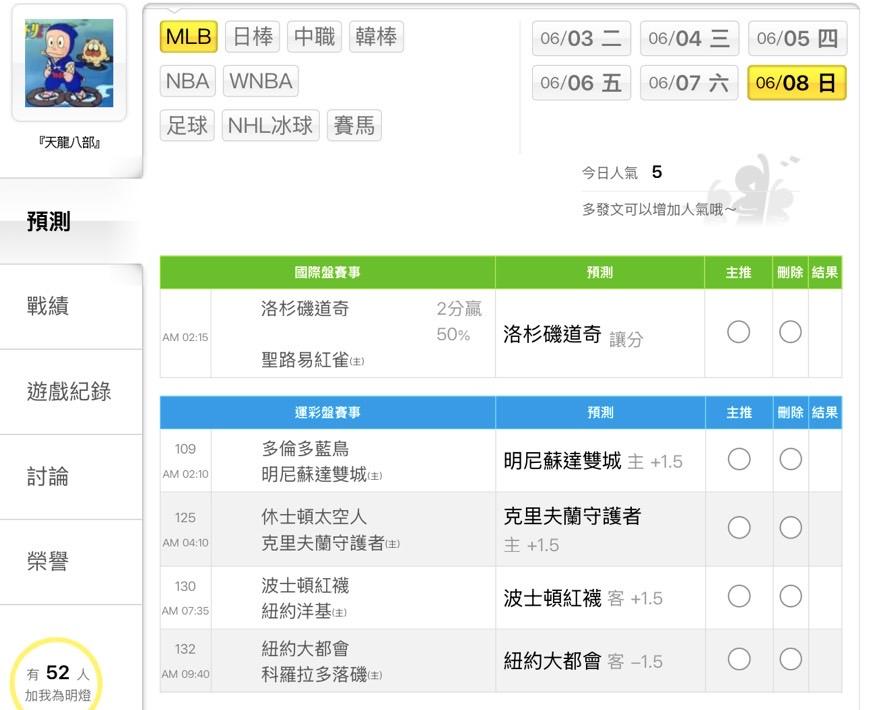Viewport: 869px width, 710px height.
Task: Mark 波士頓紅襪 客 +1.5 prediction as 主推
Action: (739, 596)
